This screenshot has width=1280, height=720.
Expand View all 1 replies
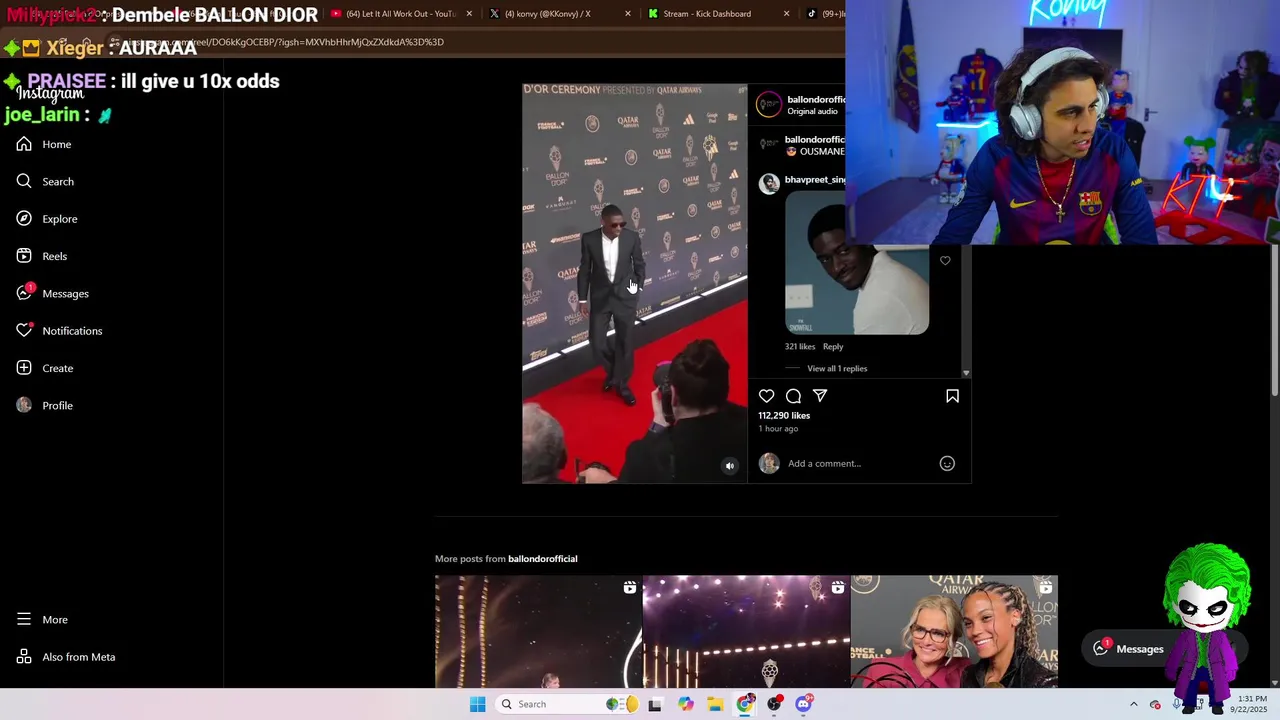837,369
